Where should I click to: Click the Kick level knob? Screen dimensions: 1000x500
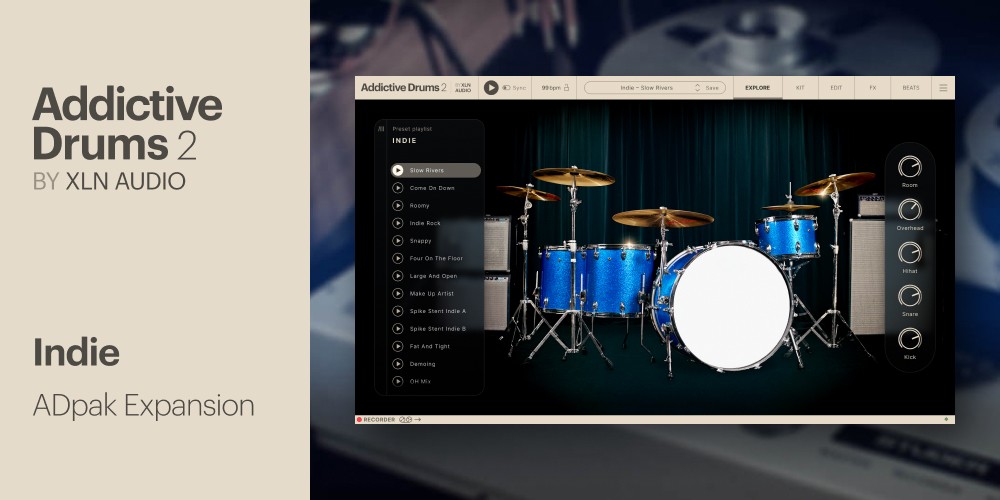pyautogui.click(x=910, y=339)
